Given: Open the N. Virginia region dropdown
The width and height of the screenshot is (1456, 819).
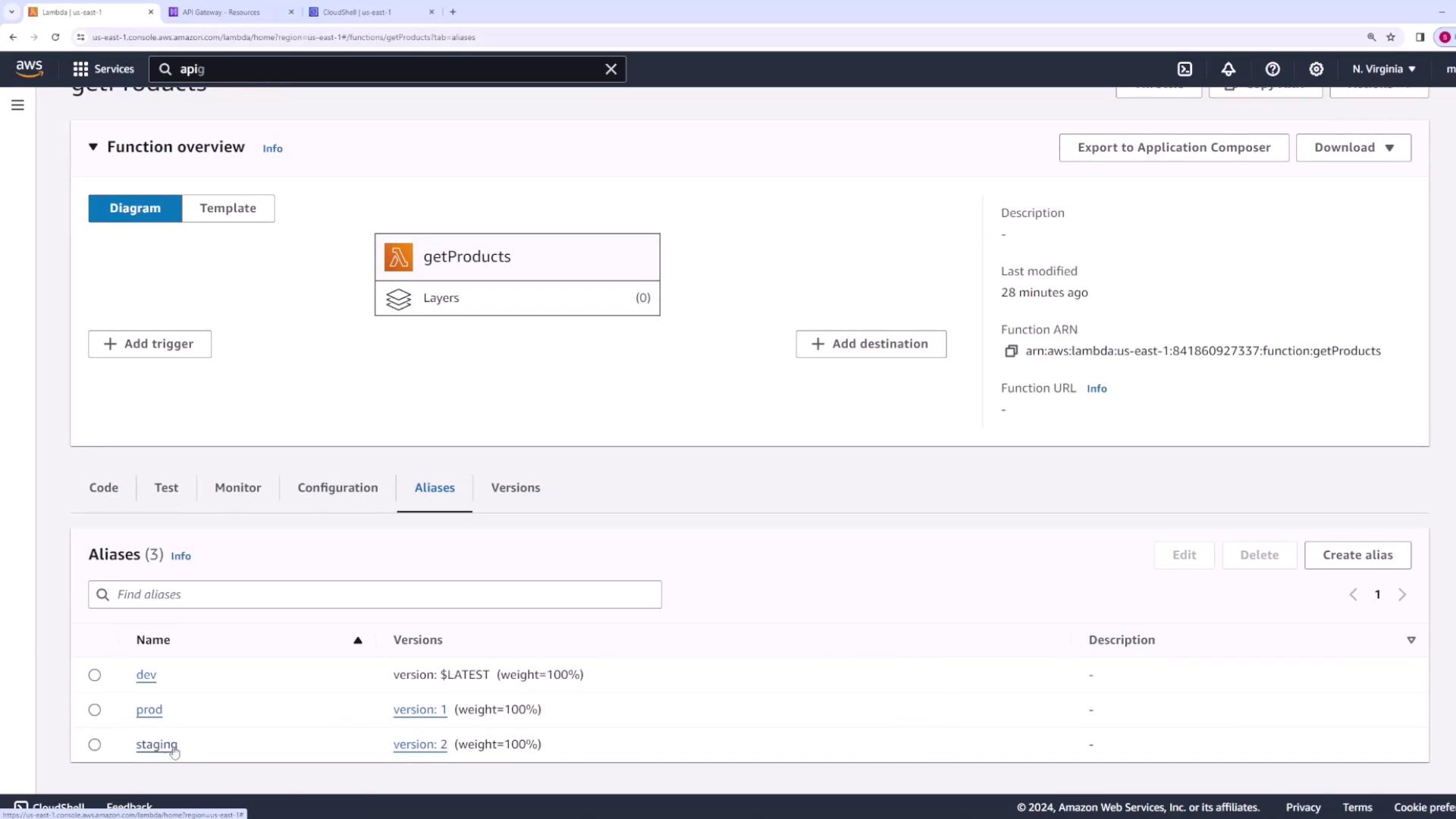Looking at the screenshot, I should 1383,69.
